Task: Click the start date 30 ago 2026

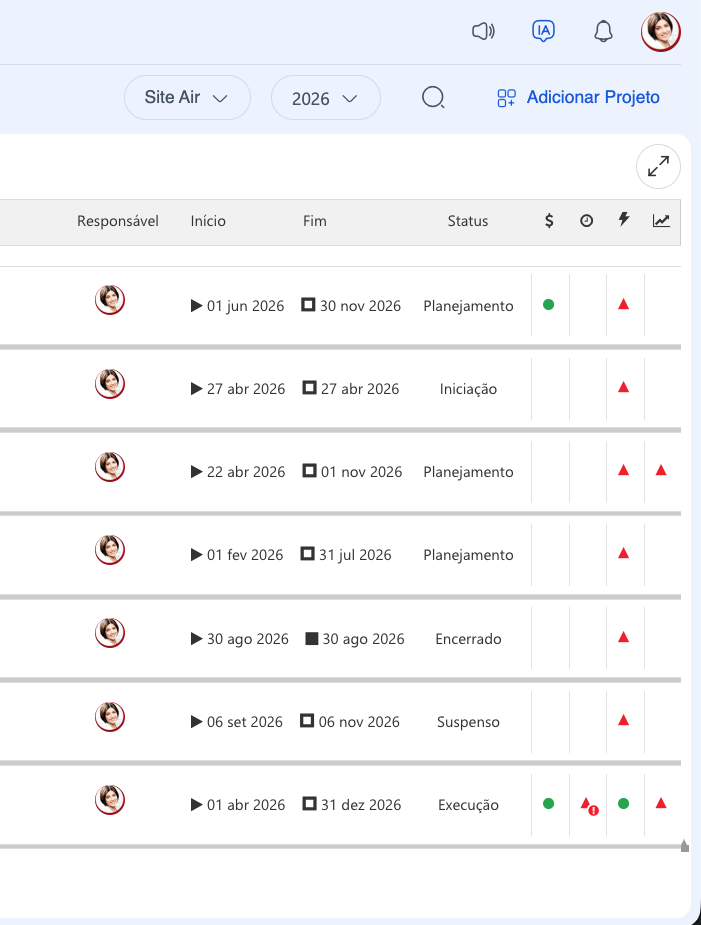Action: (x=248, y=639)
